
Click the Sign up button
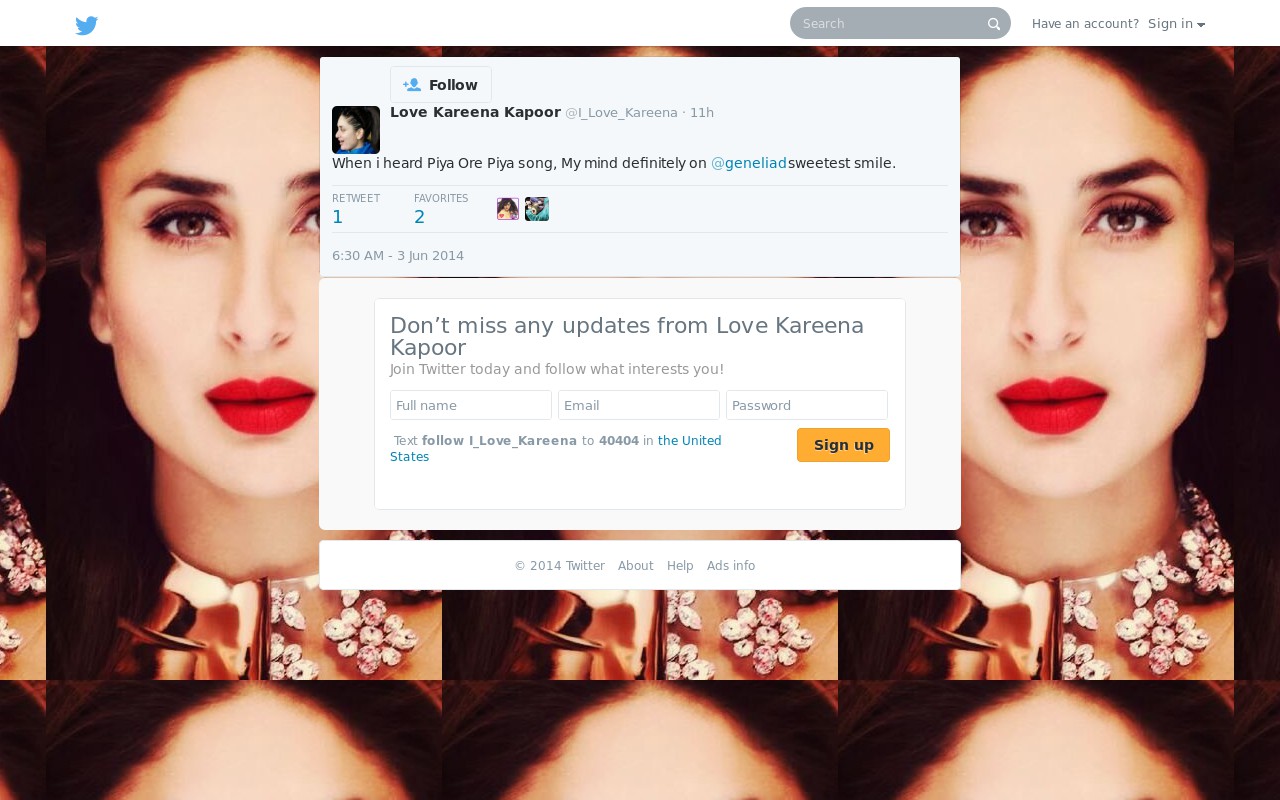[x=843, y=445]
